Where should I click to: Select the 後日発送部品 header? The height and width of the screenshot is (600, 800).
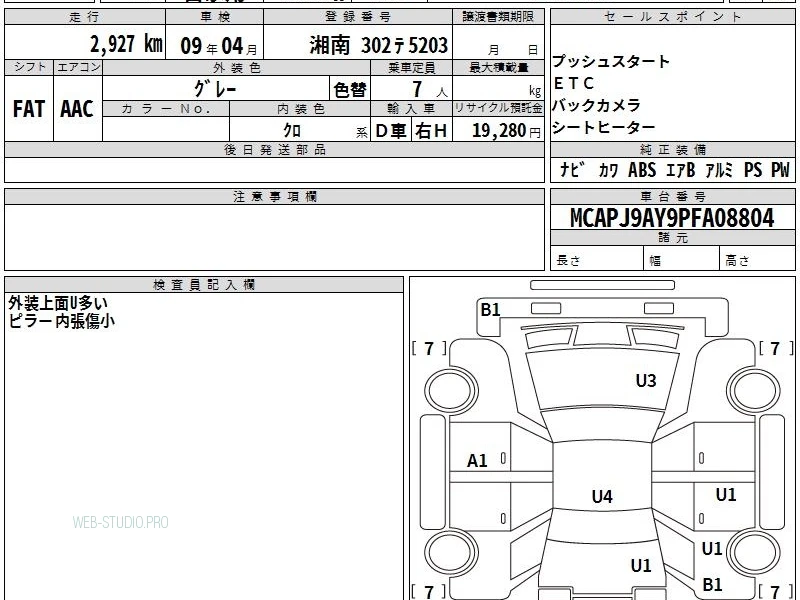(x=274, y=149)
